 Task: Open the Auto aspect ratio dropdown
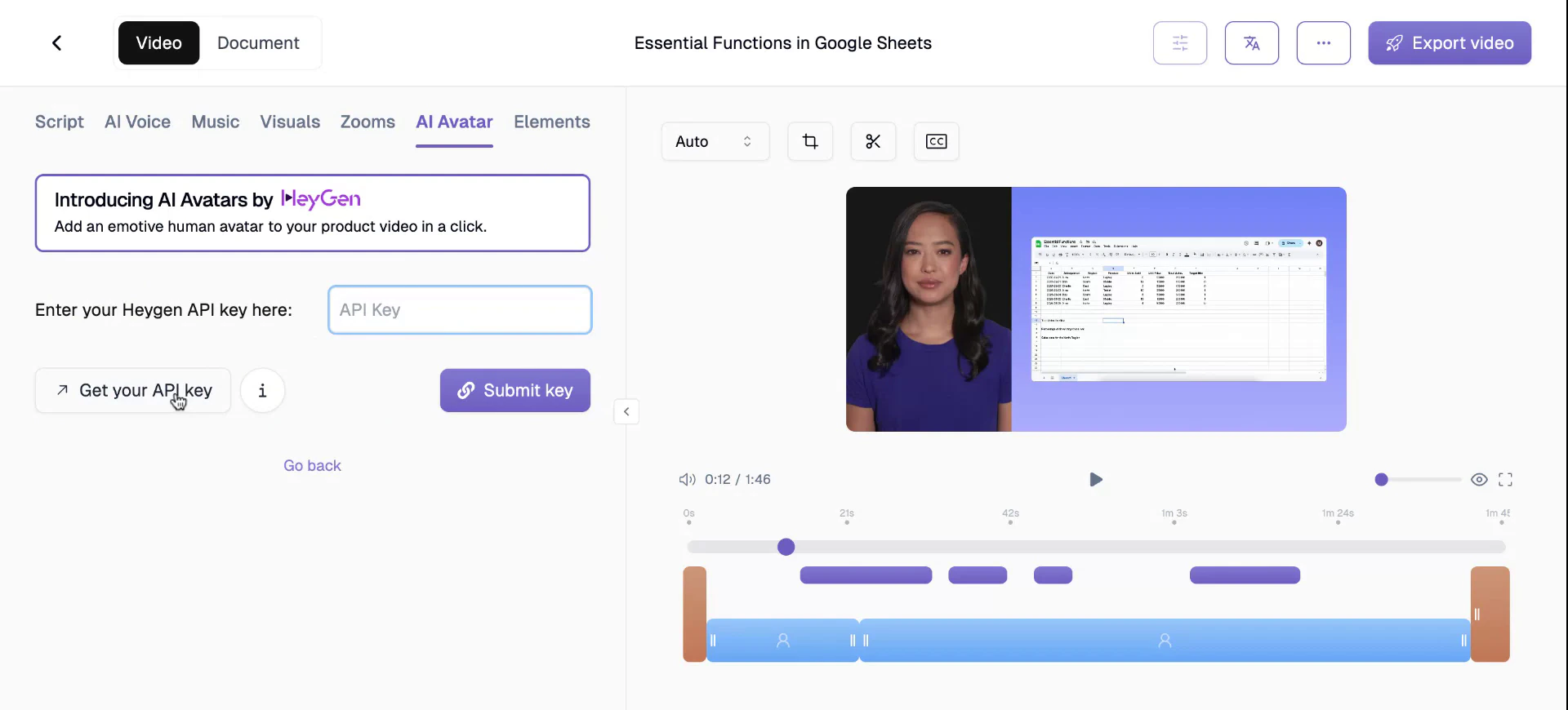(x=715, y=141)
